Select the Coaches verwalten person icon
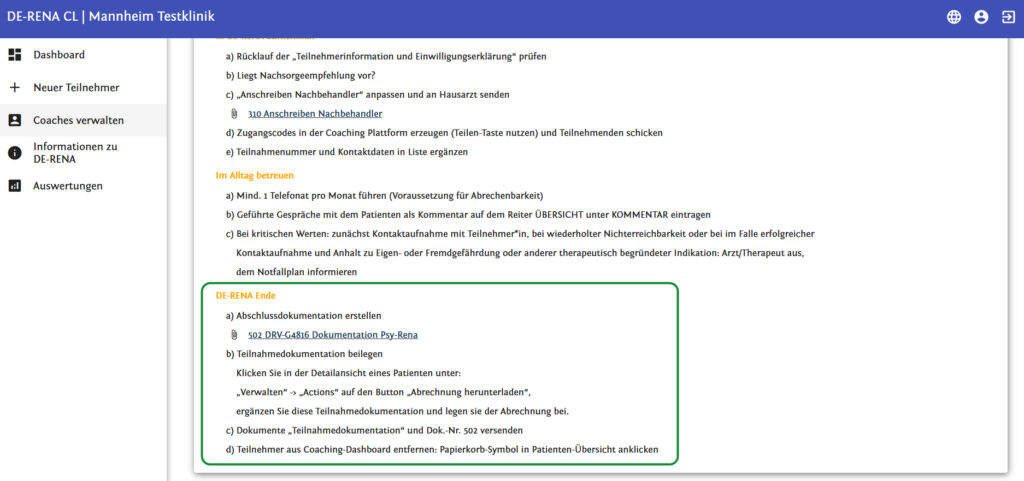This screenshot has height=481, width=1024. 15,120
